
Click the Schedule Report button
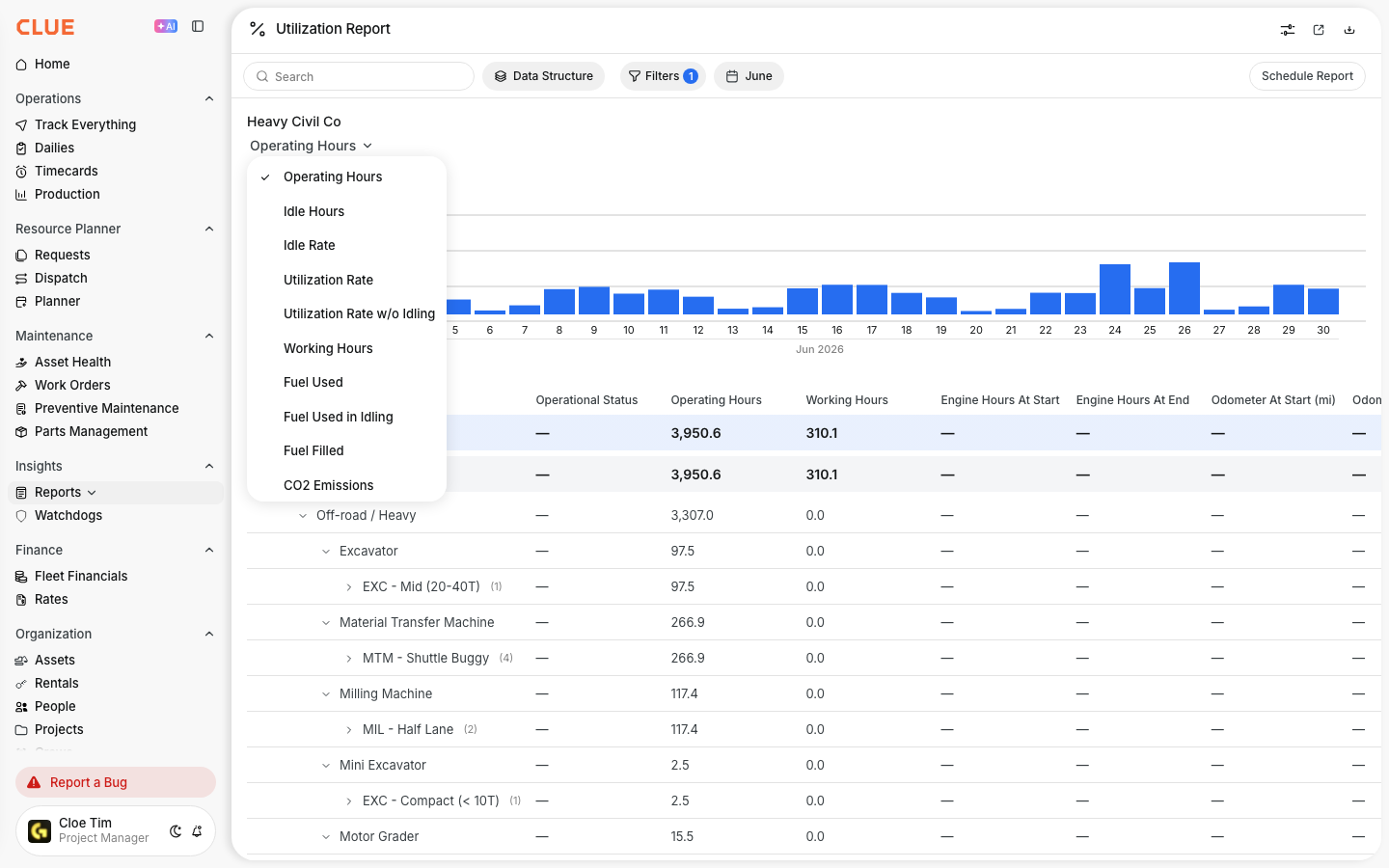pos(1307,76)
